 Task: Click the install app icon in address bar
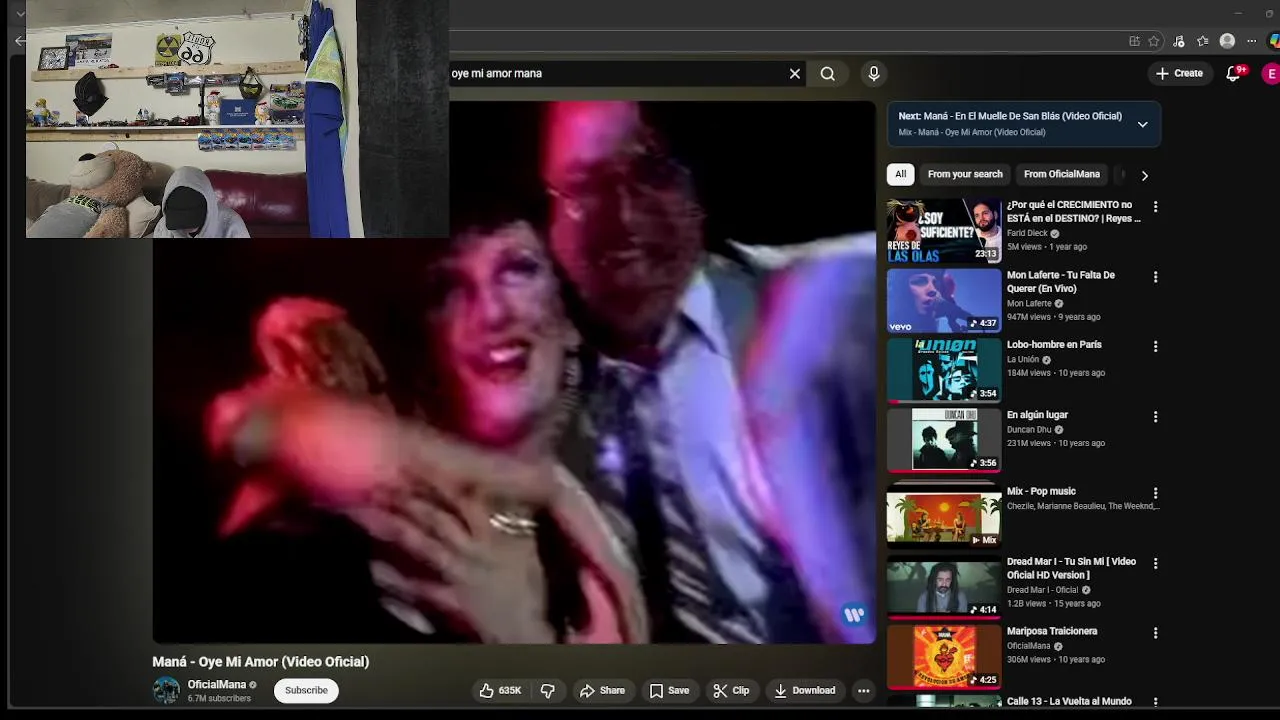point(1134,41)
